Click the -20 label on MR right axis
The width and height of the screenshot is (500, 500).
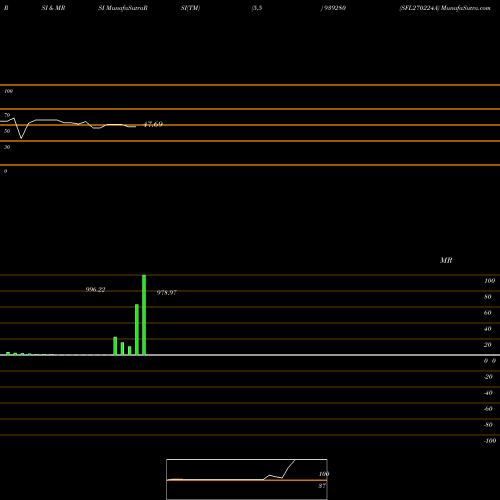(x=488, y=377)
